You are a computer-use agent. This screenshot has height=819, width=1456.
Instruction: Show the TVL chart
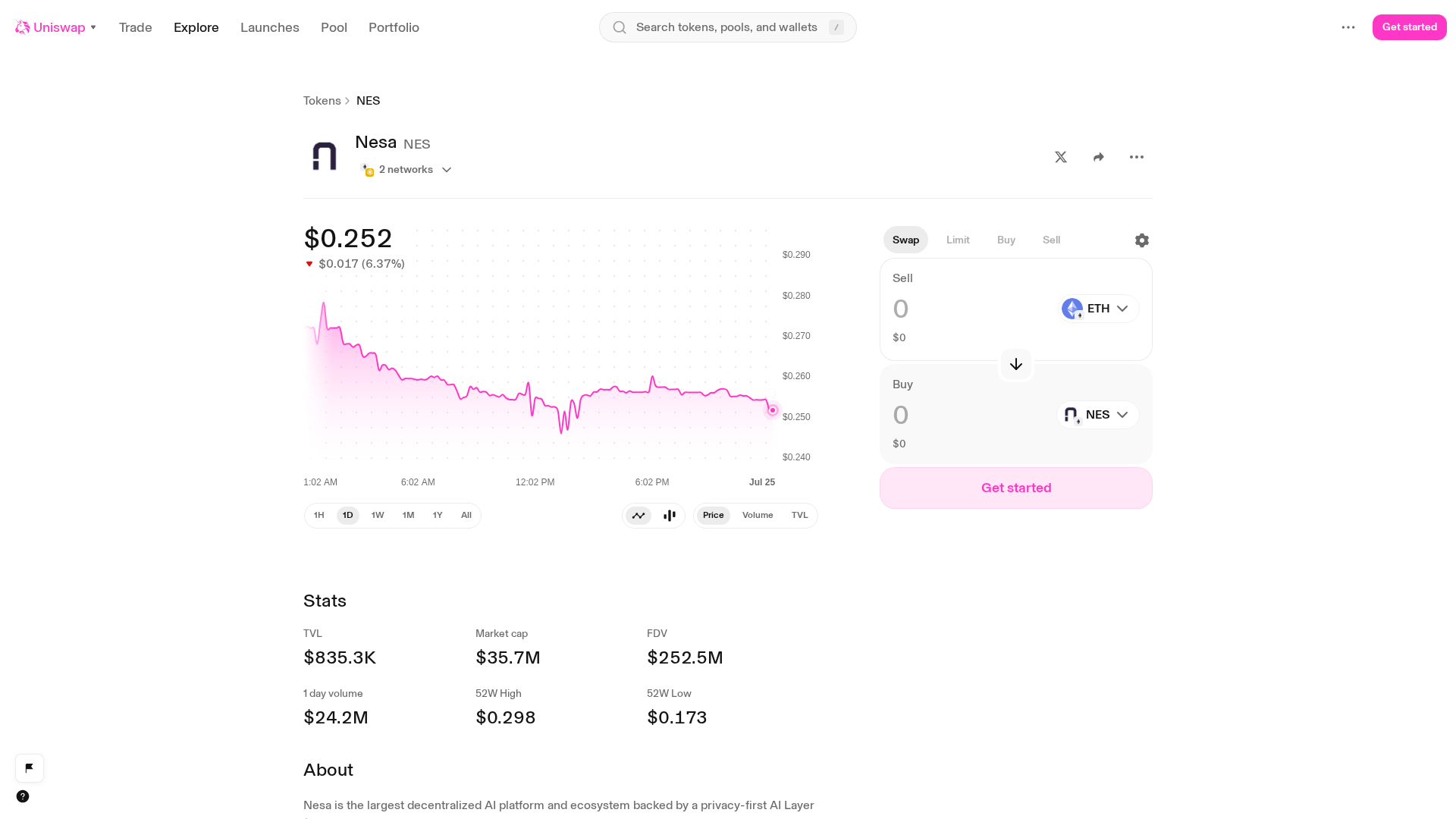coord(800,516)
